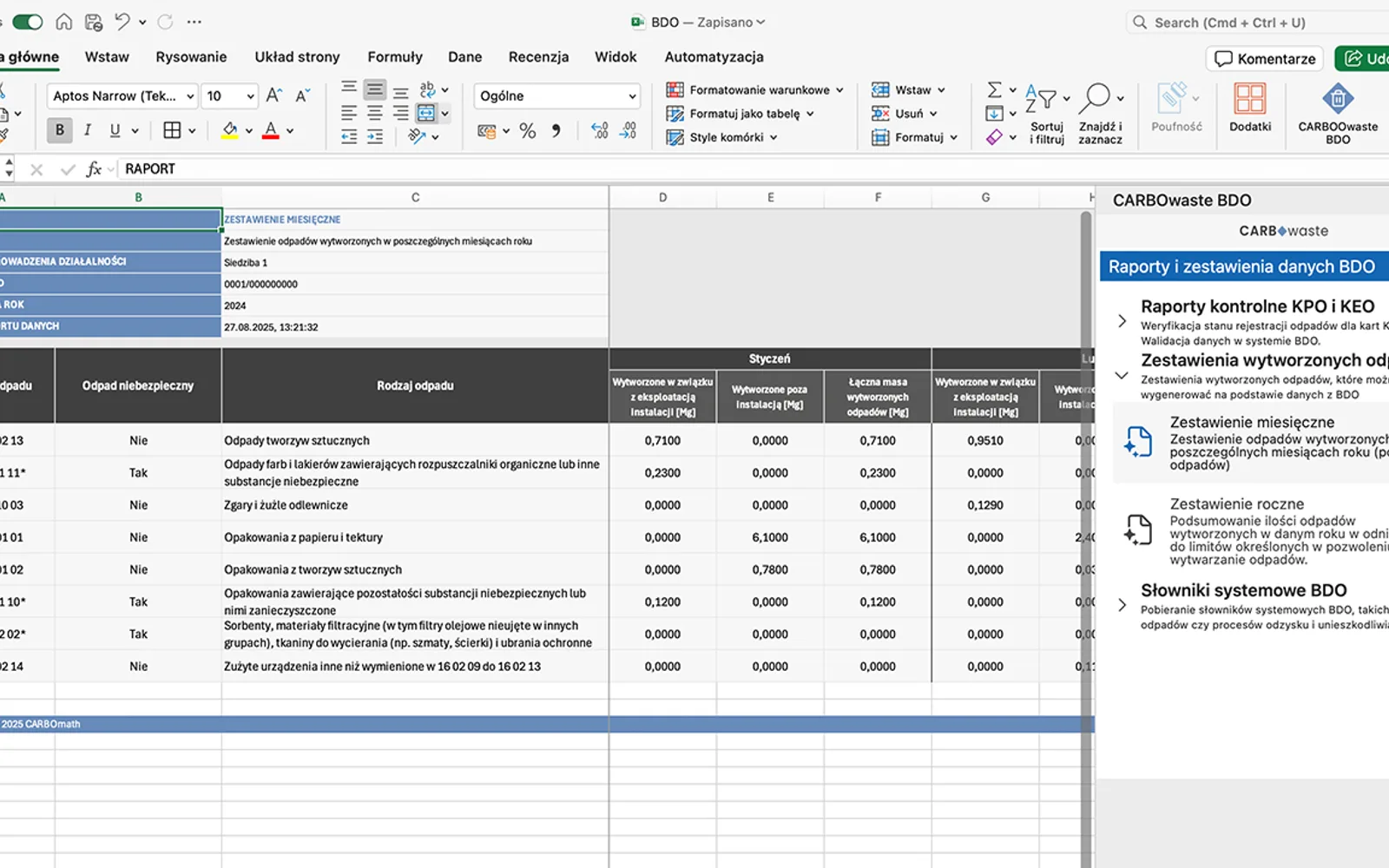
Task: Click the AutoSum sigma icon
Action: click(x=995, y=89)
